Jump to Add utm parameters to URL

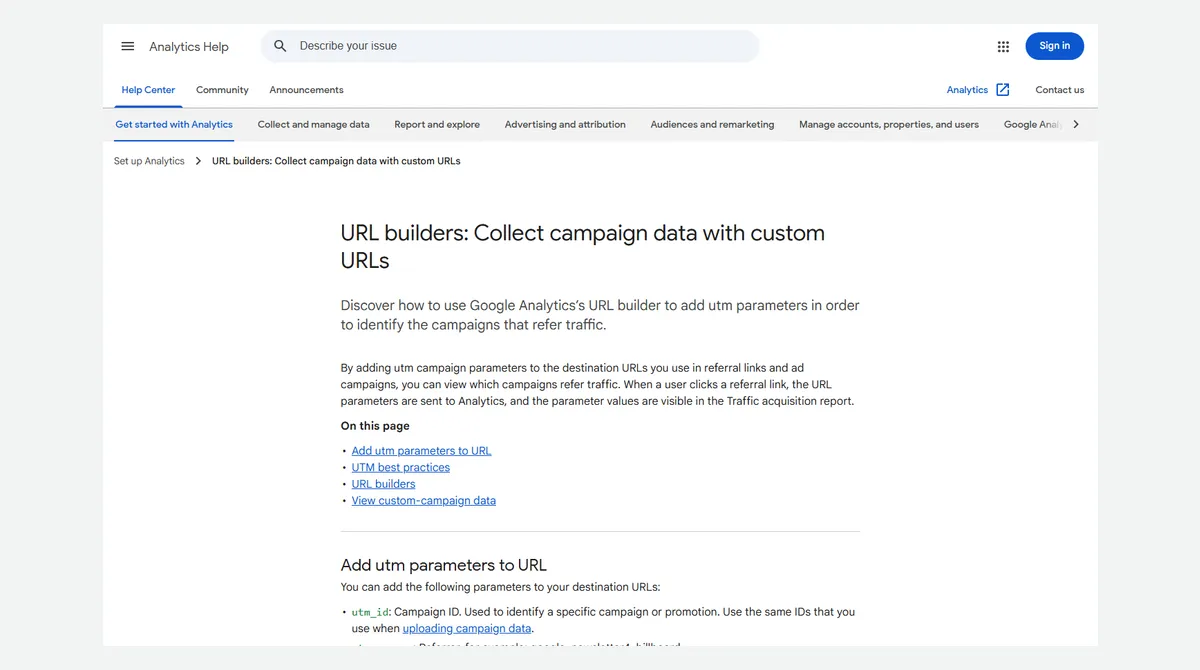[421, 451]
